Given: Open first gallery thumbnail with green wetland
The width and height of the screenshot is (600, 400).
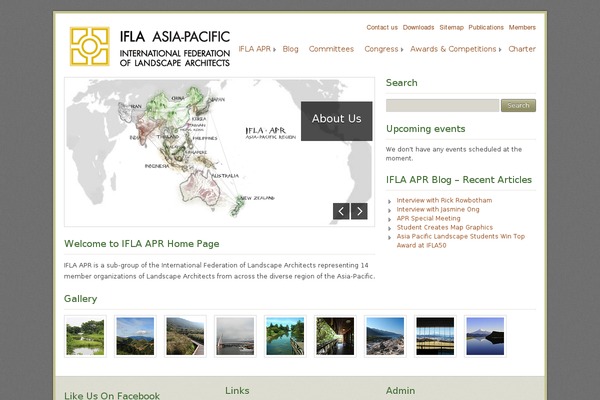Looking at the screenshot, I should pyautogui.click(x=85, y=336).
